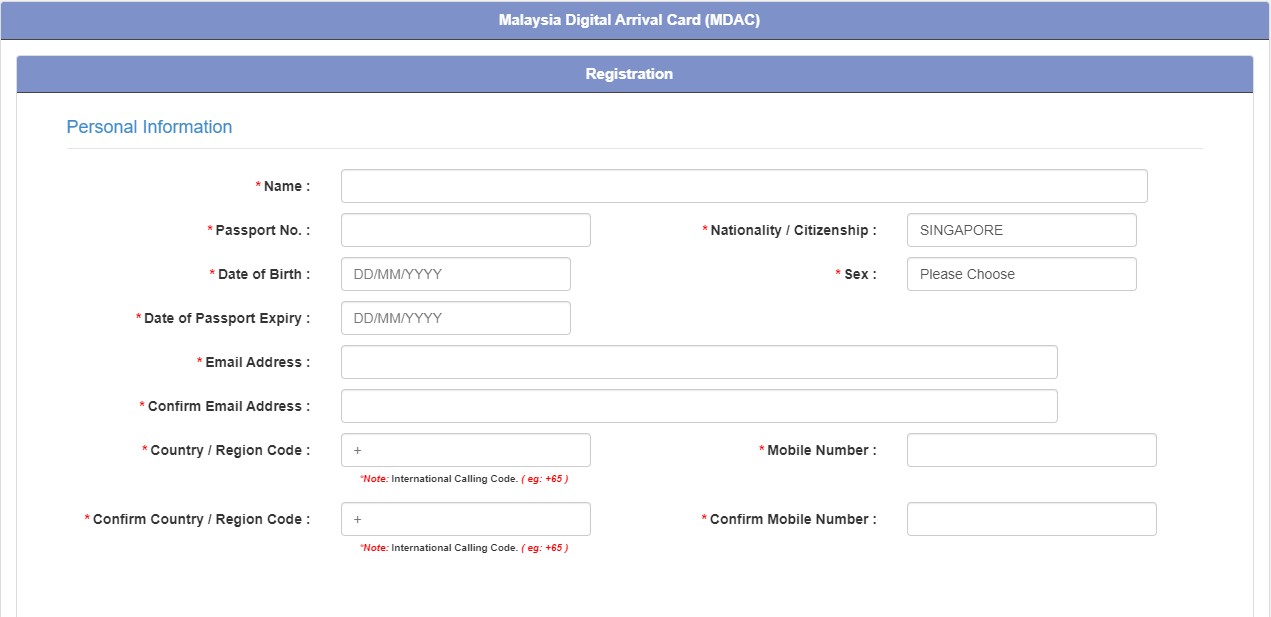
Task: Click the Name input field
Action: pyautogui.click(x=744, y=186)
